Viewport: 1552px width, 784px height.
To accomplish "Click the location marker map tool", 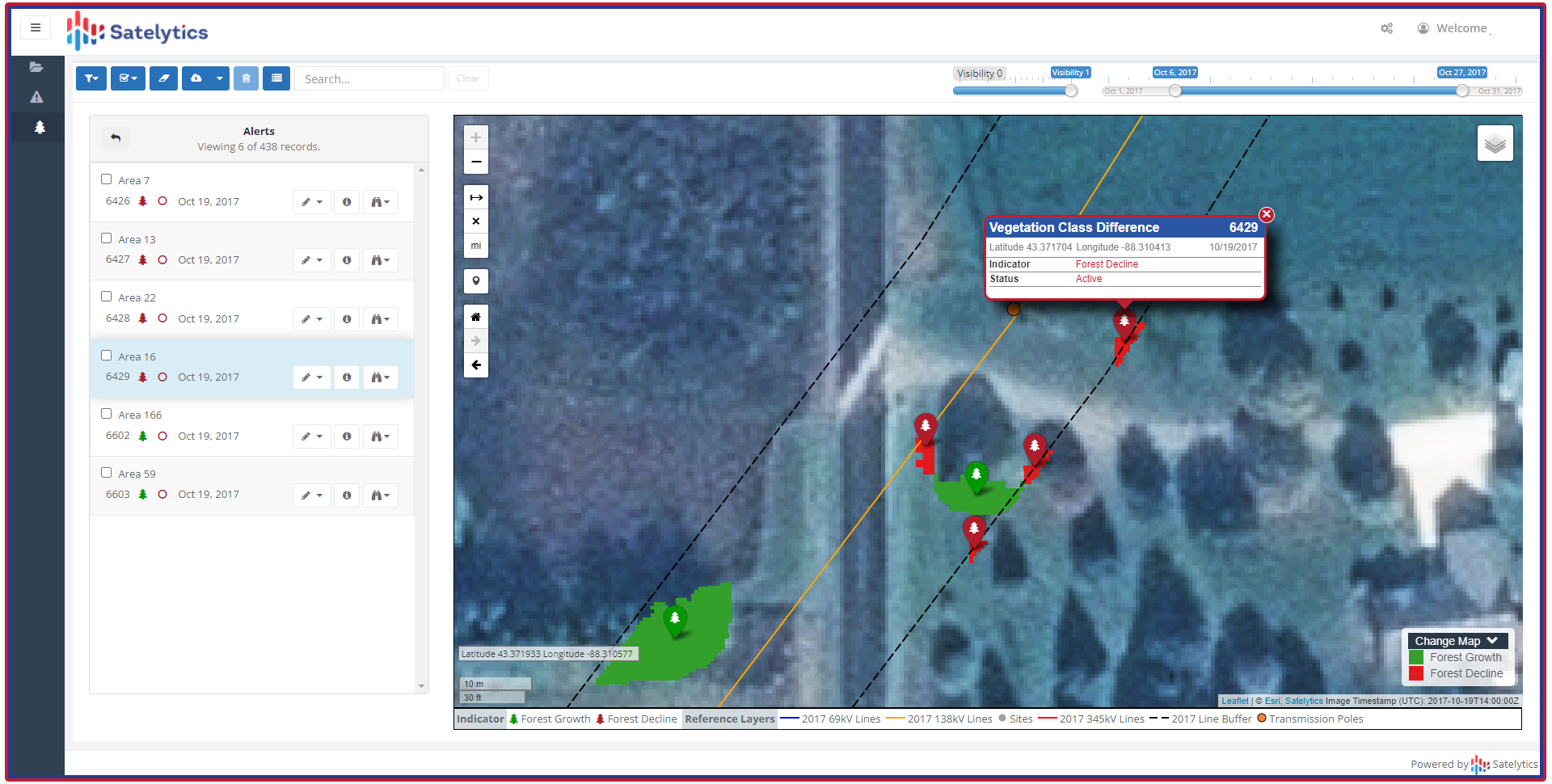I will [476, 281].
